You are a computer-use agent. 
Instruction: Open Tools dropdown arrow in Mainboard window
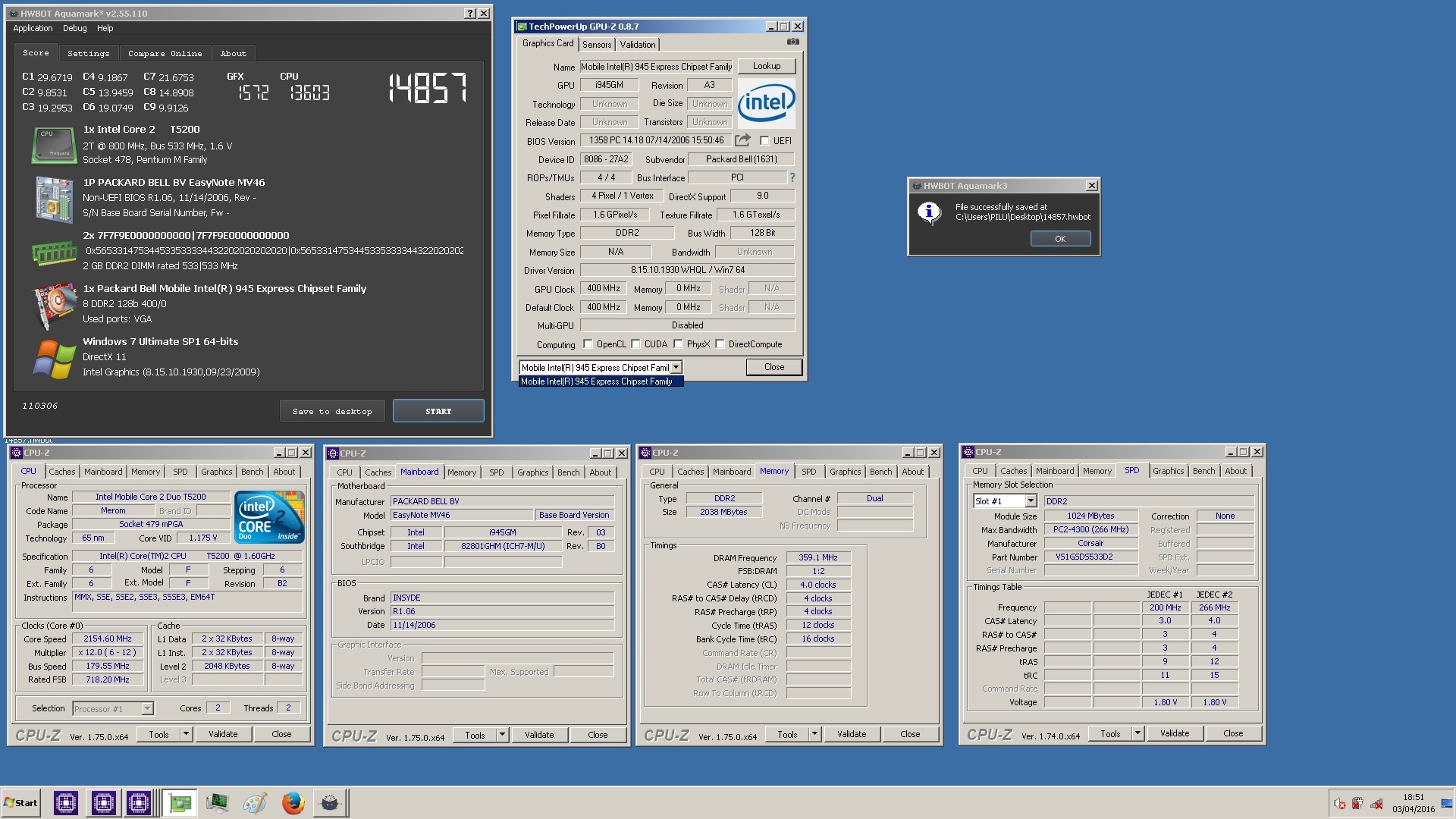tap(502, 735)
